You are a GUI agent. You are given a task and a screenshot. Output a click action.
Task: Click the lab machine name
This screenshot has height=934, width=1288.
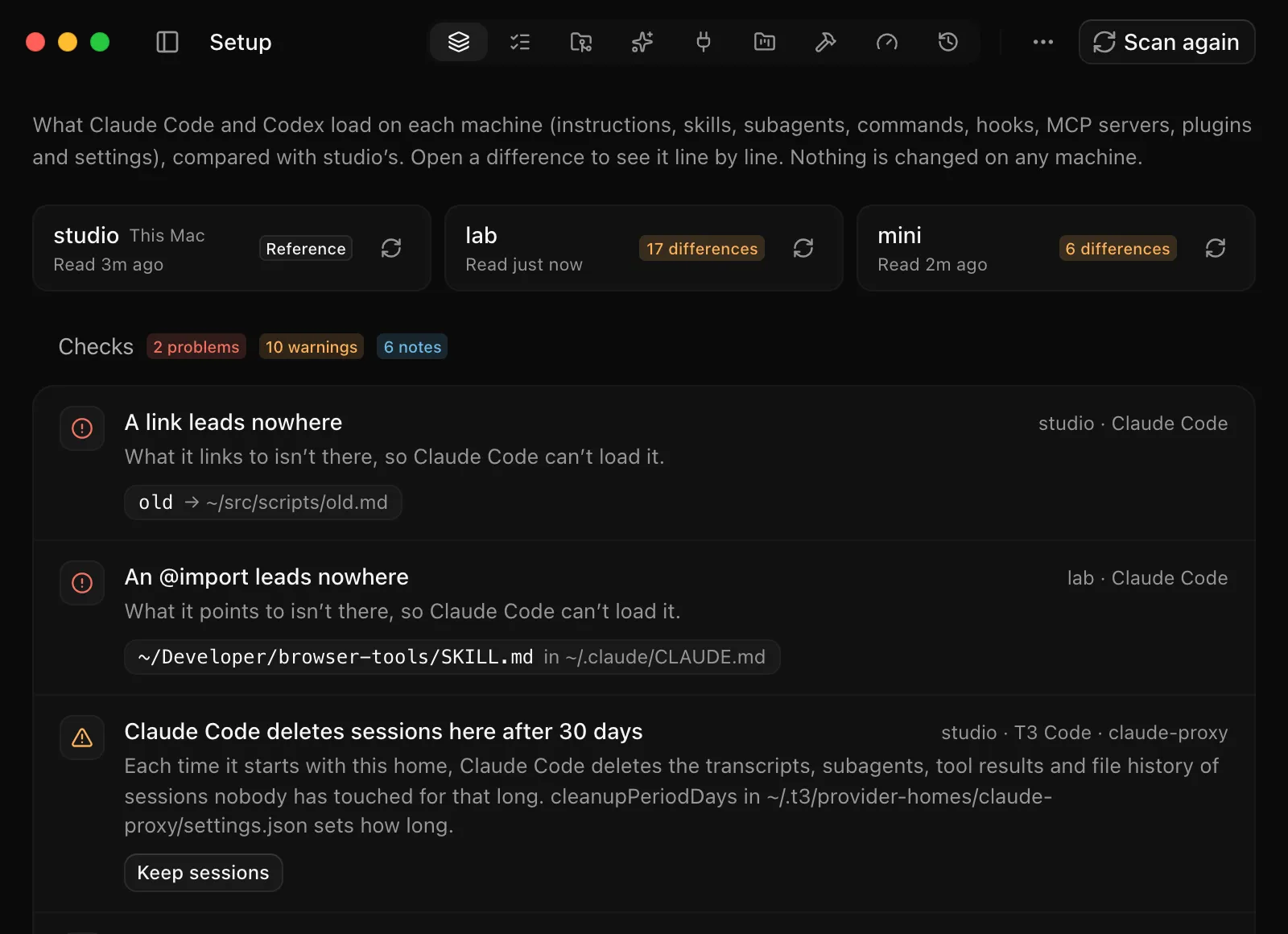(x=481, y=235)
